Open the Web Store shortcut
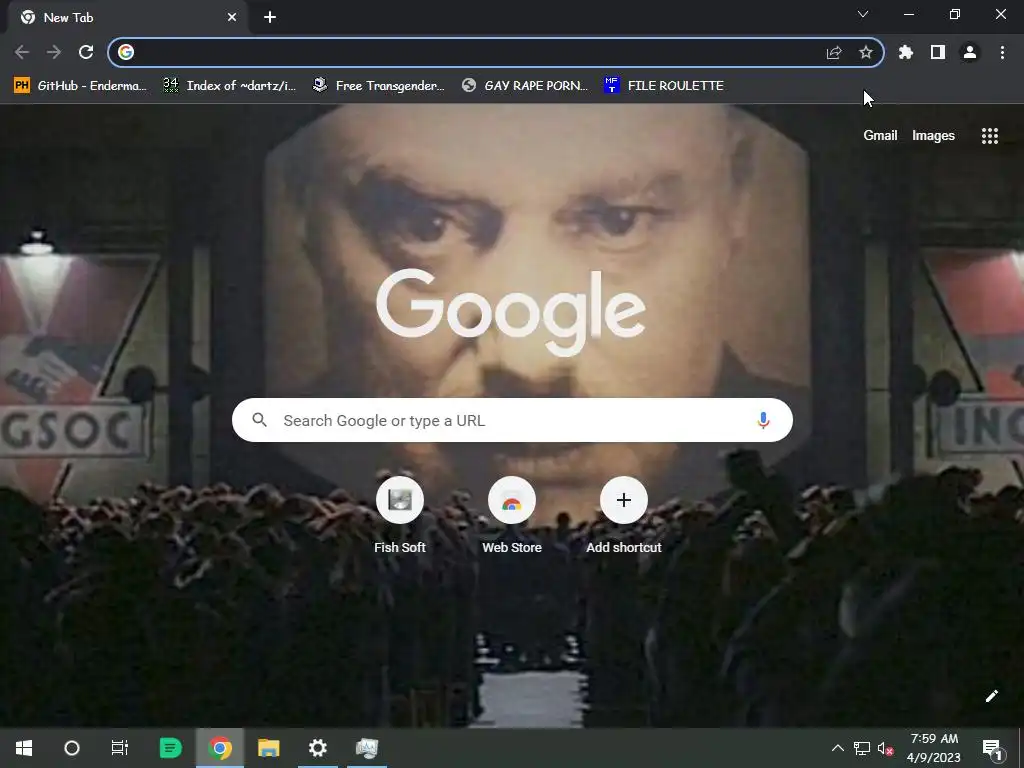 [512, 516]
